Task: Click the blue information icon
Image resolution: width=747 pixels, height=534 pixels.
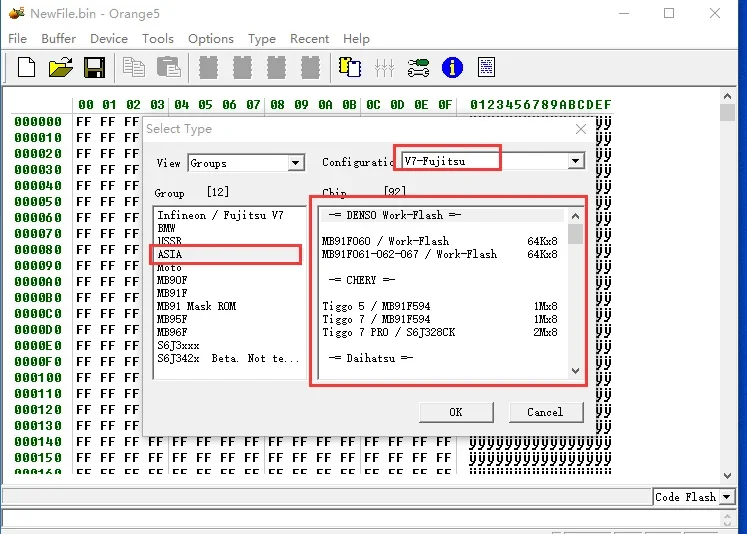Action: click(x=452, y=67)
